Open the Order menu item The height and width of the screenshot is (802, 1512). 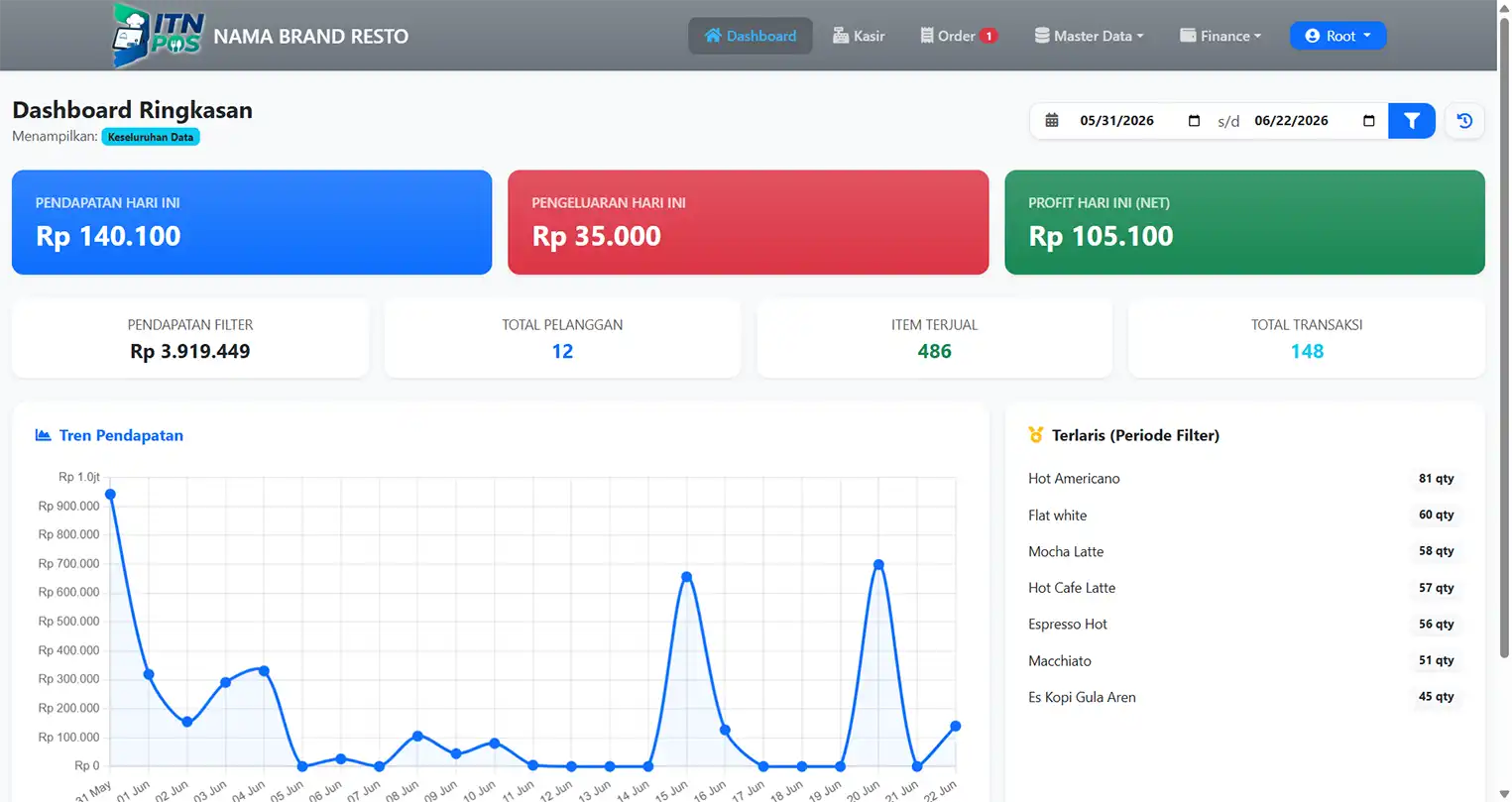click(959, 36)
